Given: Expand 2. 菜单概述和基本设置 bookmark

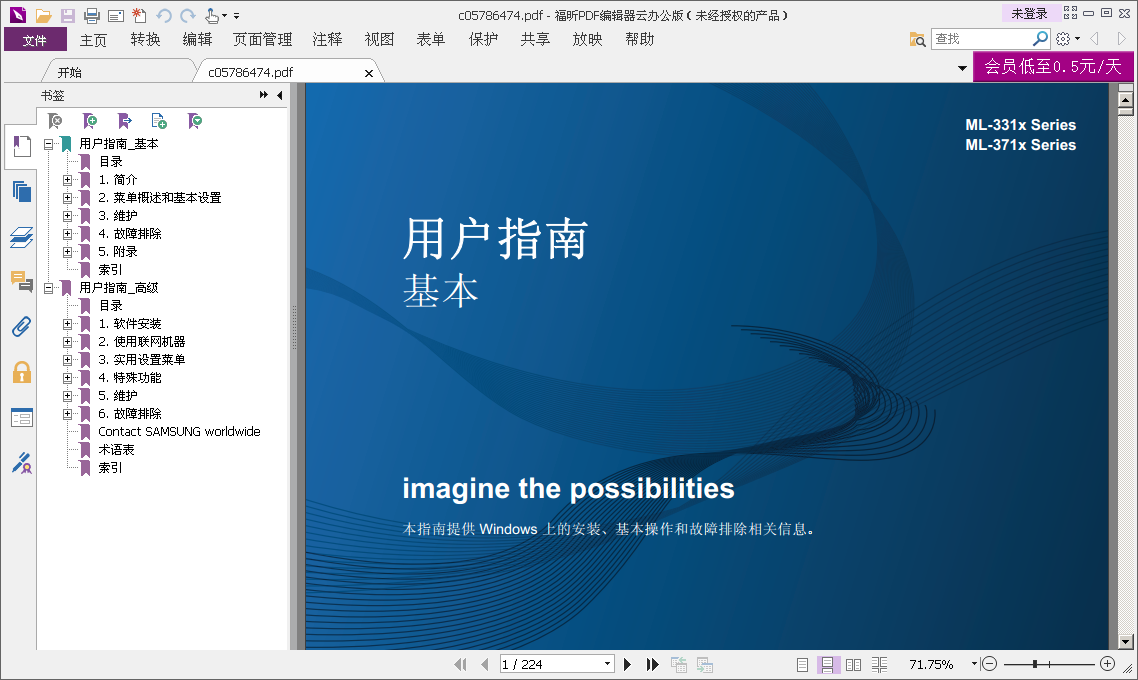Looking at the screenshot, I should [67, 197].
